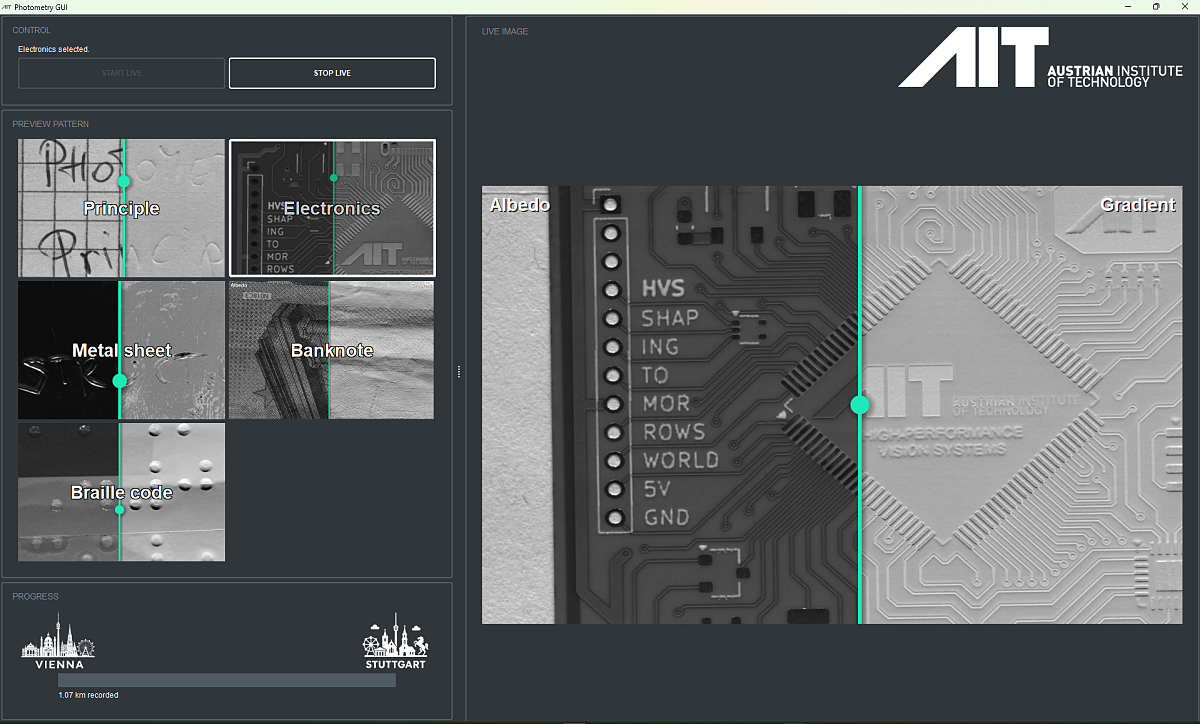The height and width of the screenshot is (724, 1200).
Task: Click the greyed START LIVE button
Action: pyautogui.click(x=121, y=73)
